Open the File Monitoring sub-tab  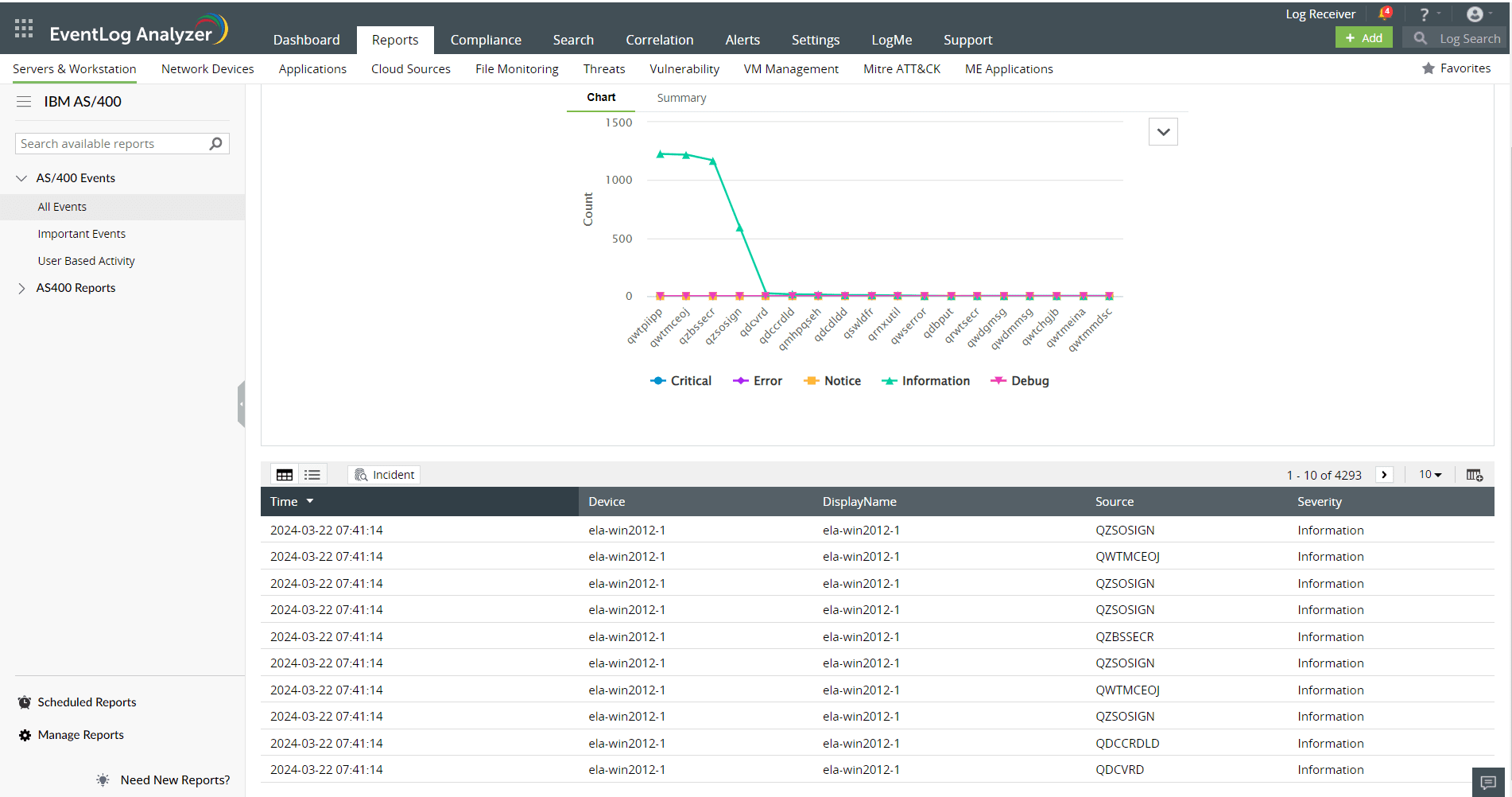click(517, 69)
